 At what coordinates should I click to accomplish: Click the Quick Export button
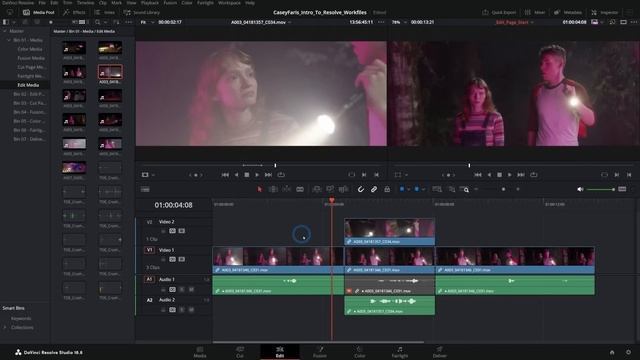499,12
